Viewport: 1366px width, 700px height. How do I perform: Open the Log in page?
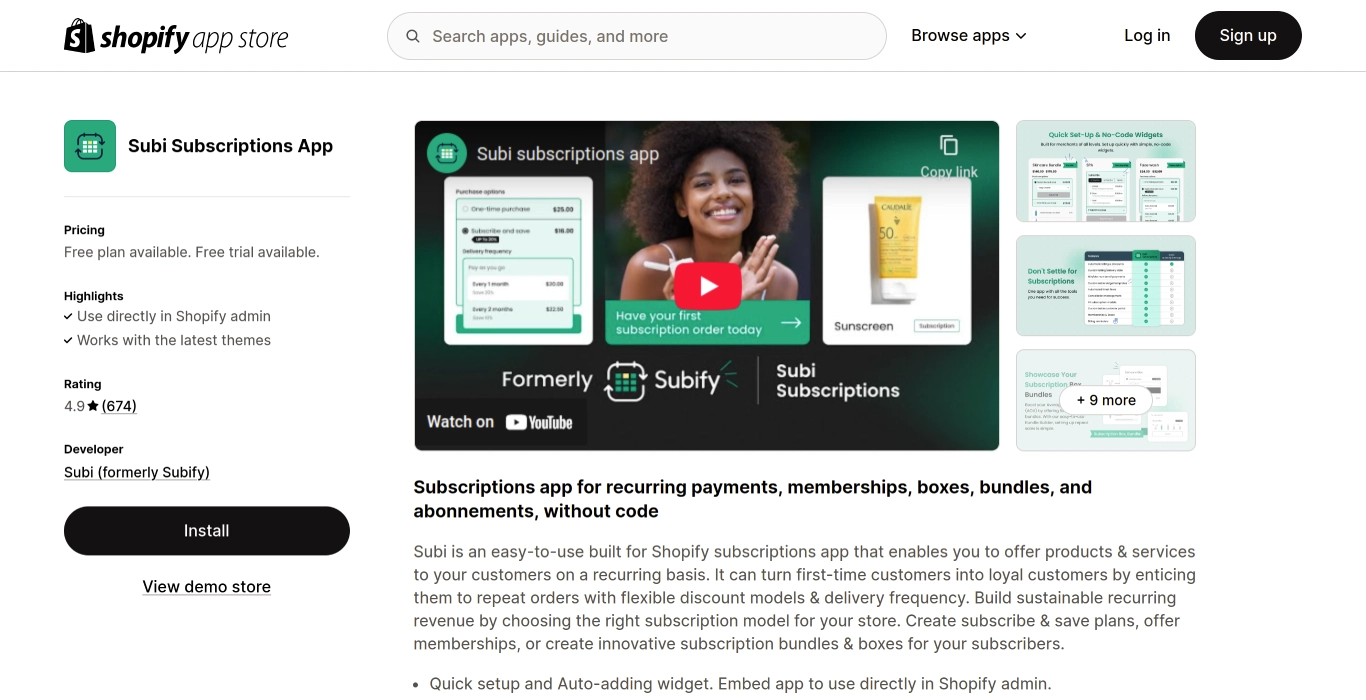pos(1147,36)
